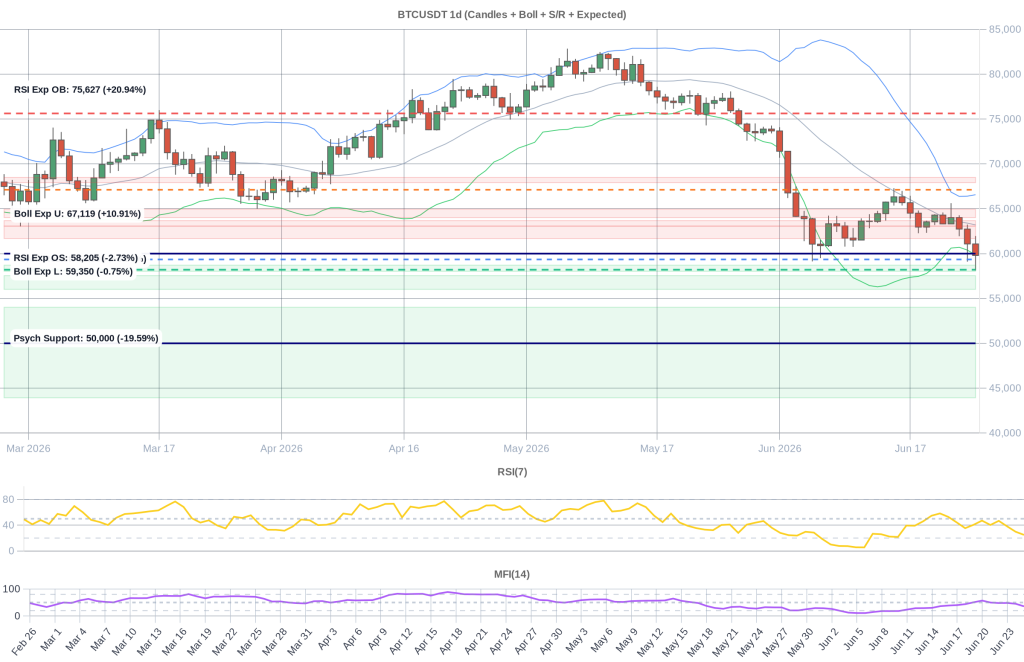Click the May 17 date axis label
This screenshot has width=1024, height=662.
coord(657,449)
